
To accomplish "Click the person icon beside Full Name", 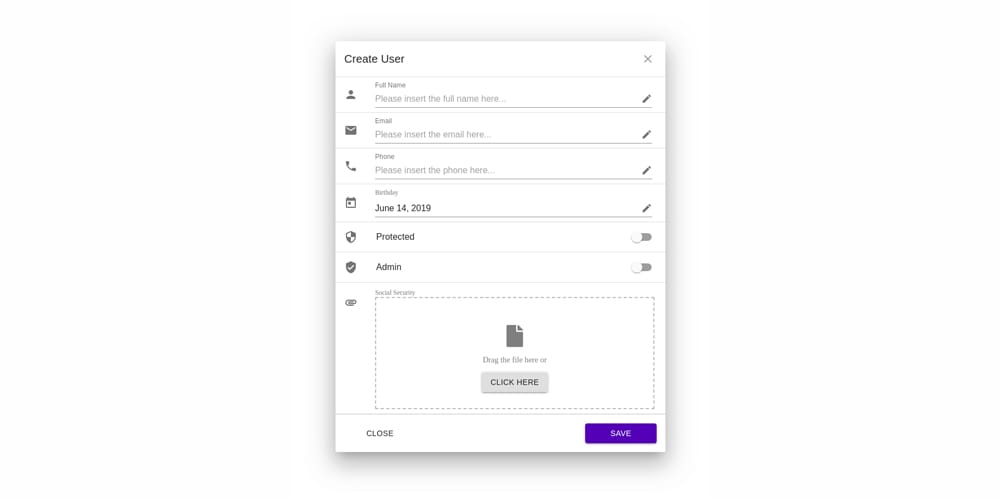I will (x=351, y=95).
